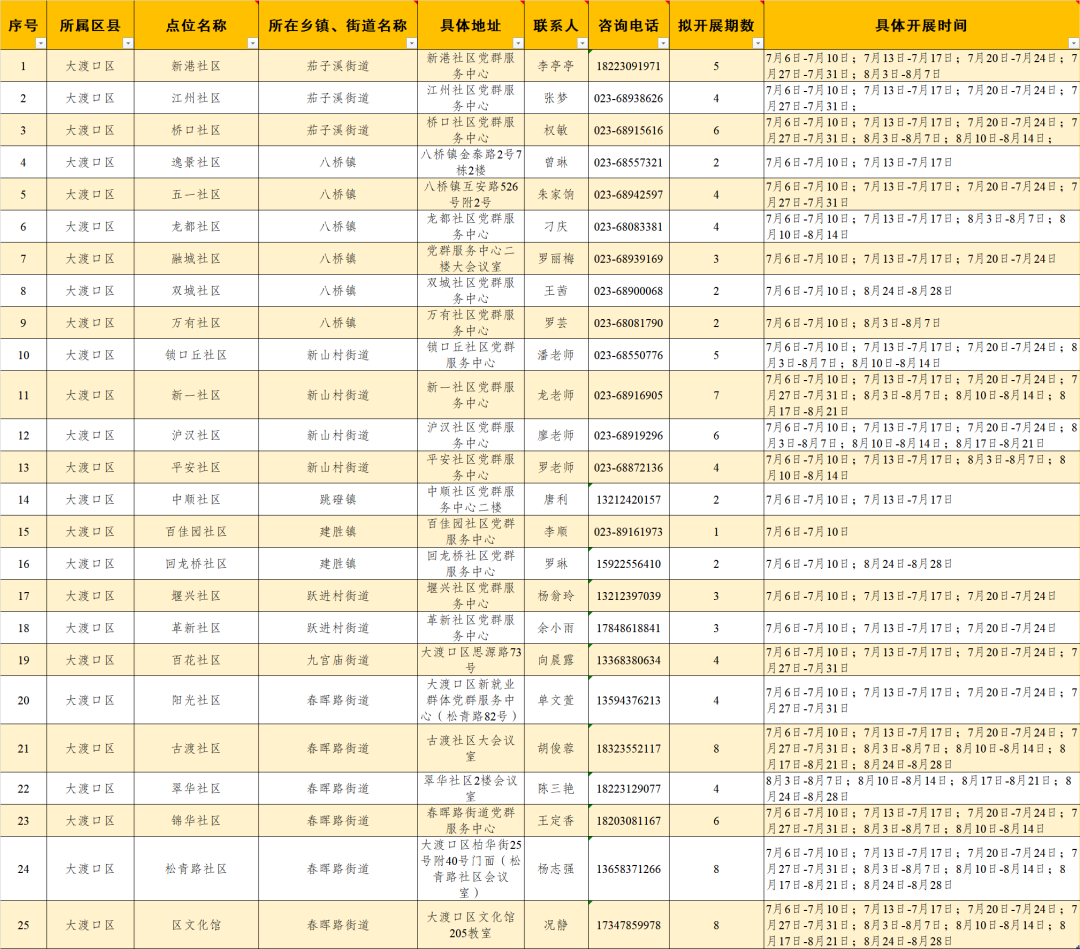Image resolution: width=1080 pixels, height=949 pixels.
Task: Select the 双城社区 cell
Action: pos(196,291)
